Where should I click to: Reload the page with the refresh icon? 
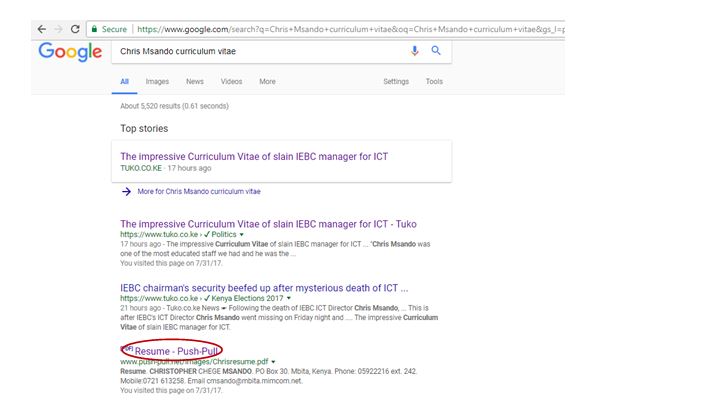(x=75, y=29)
